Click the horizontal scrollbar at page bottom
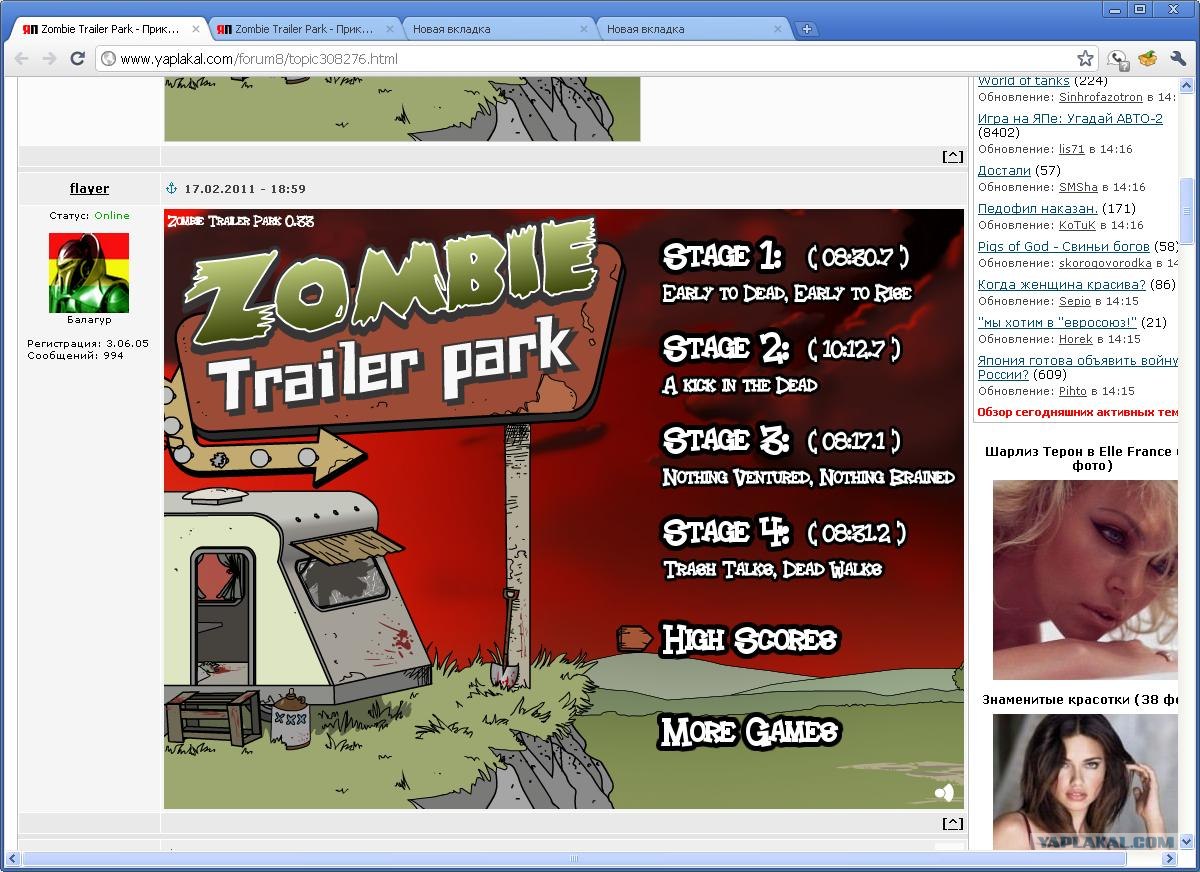 [574, 858]
